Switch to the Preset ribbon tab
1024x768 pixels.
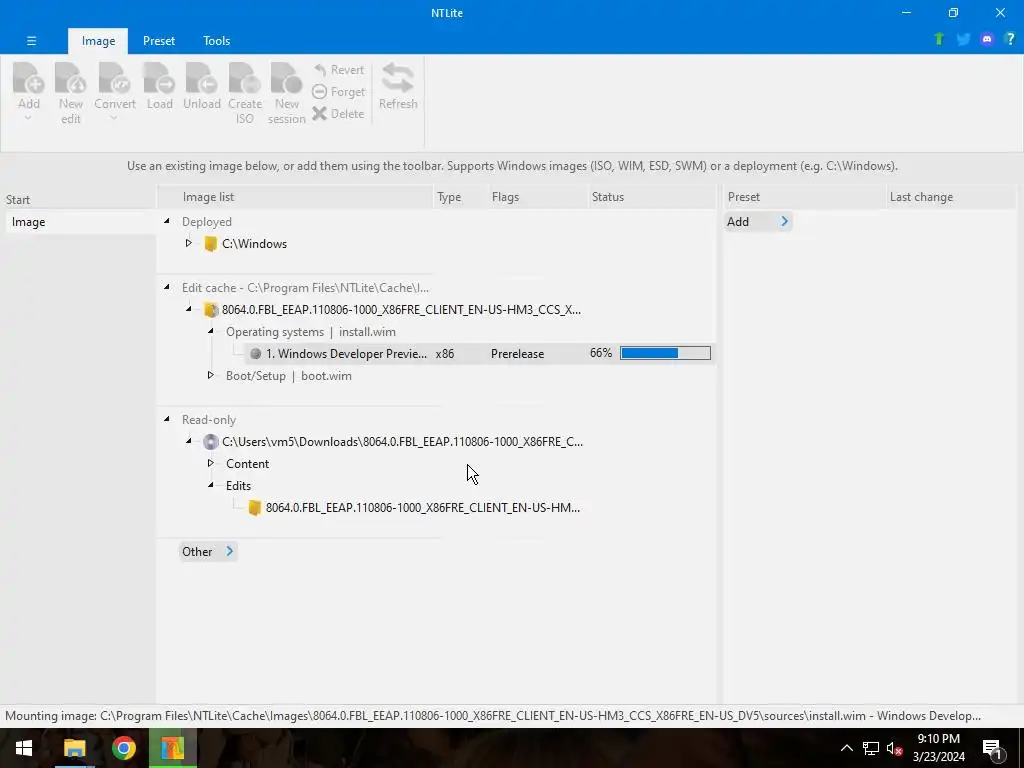pos(159,40)
